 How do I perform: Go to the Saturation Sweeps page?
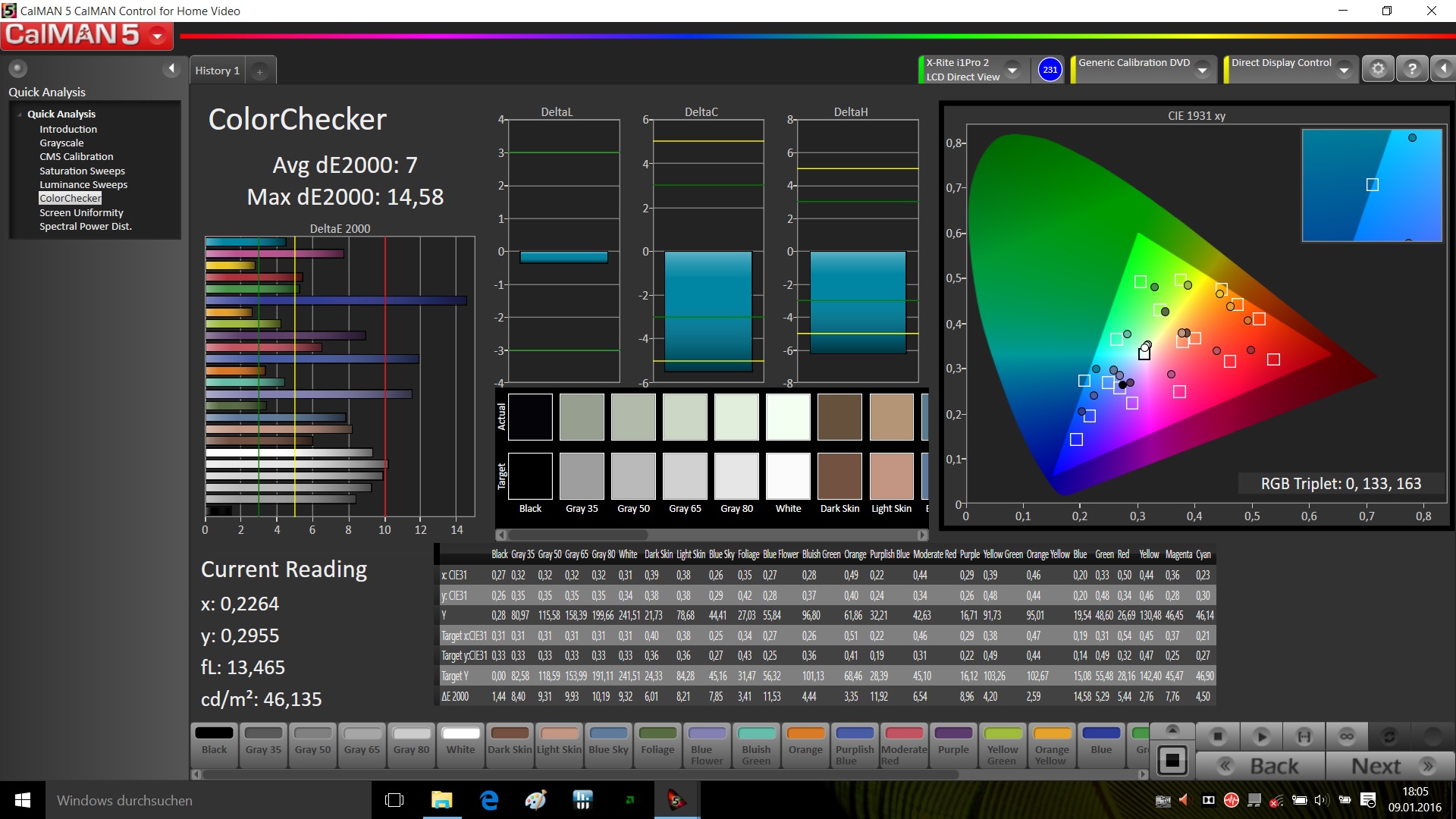click(x=82, y=171)
